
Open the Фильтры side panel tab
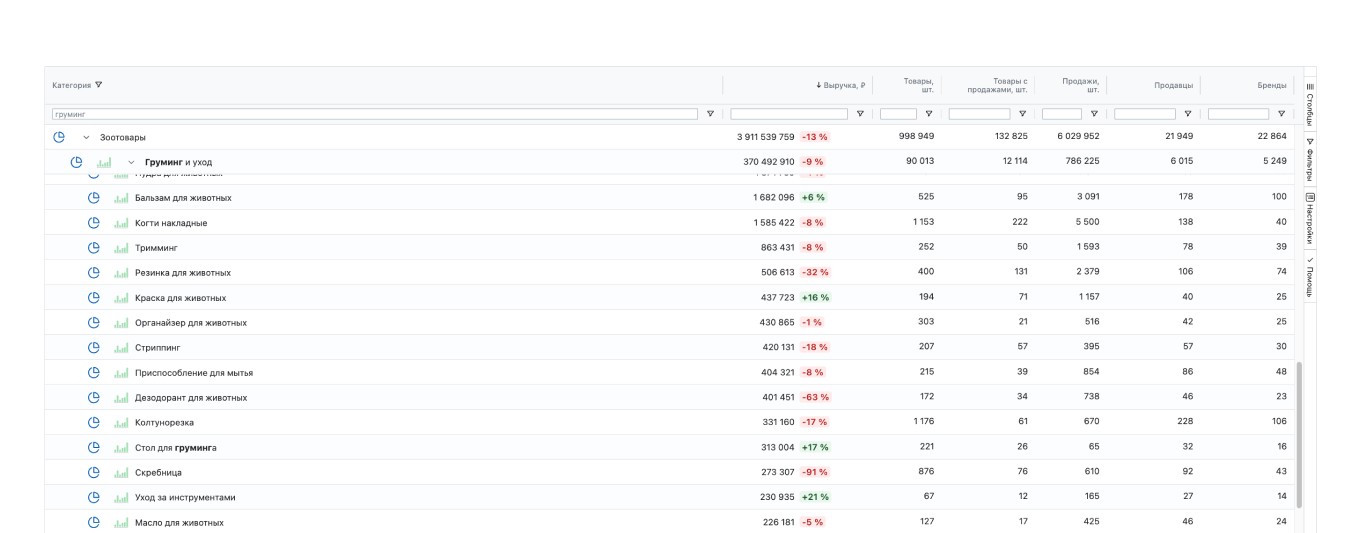pyautogui.click(x=1310, y=160)
